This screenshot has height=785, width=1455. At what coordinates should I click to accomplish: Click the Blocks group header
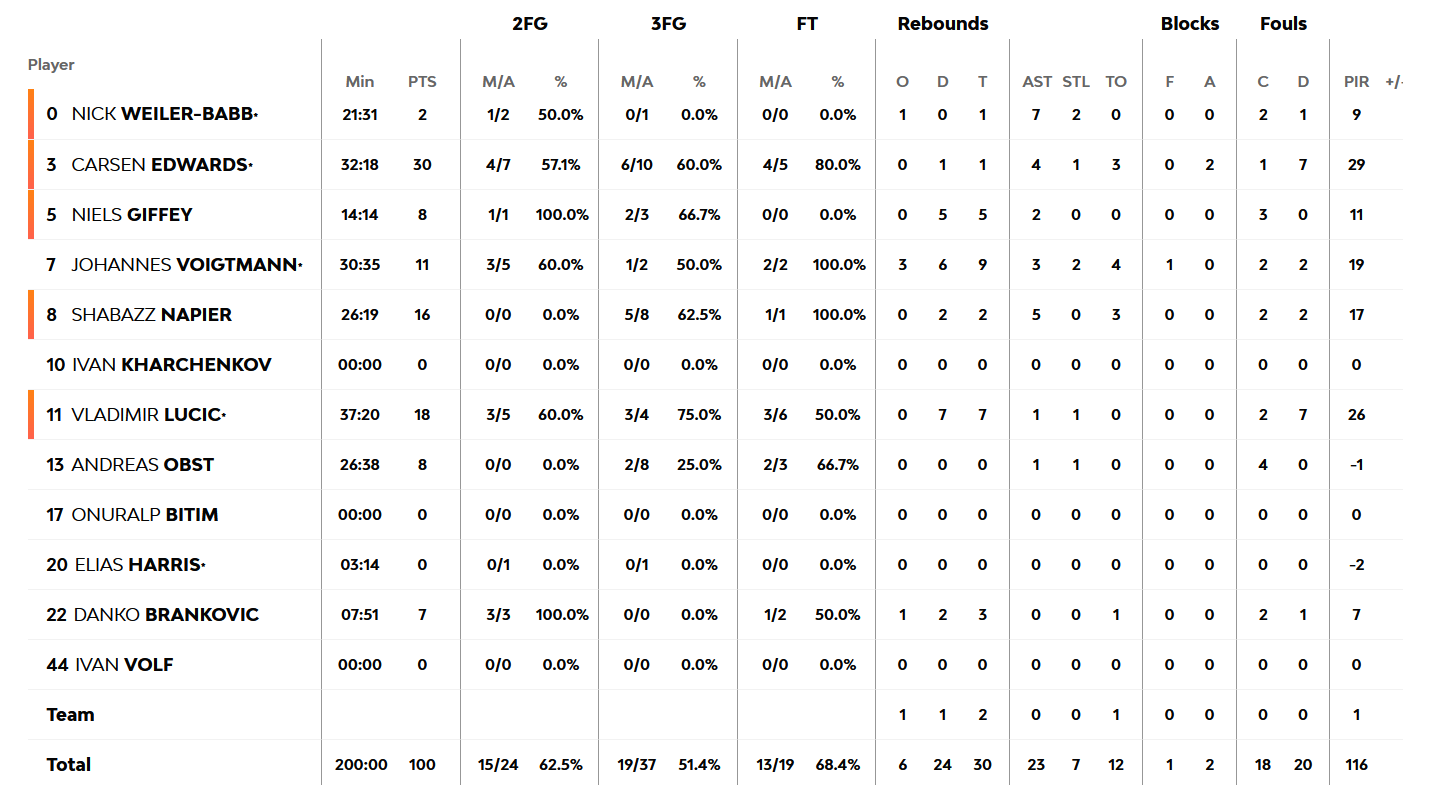(x=1189, y=24)
